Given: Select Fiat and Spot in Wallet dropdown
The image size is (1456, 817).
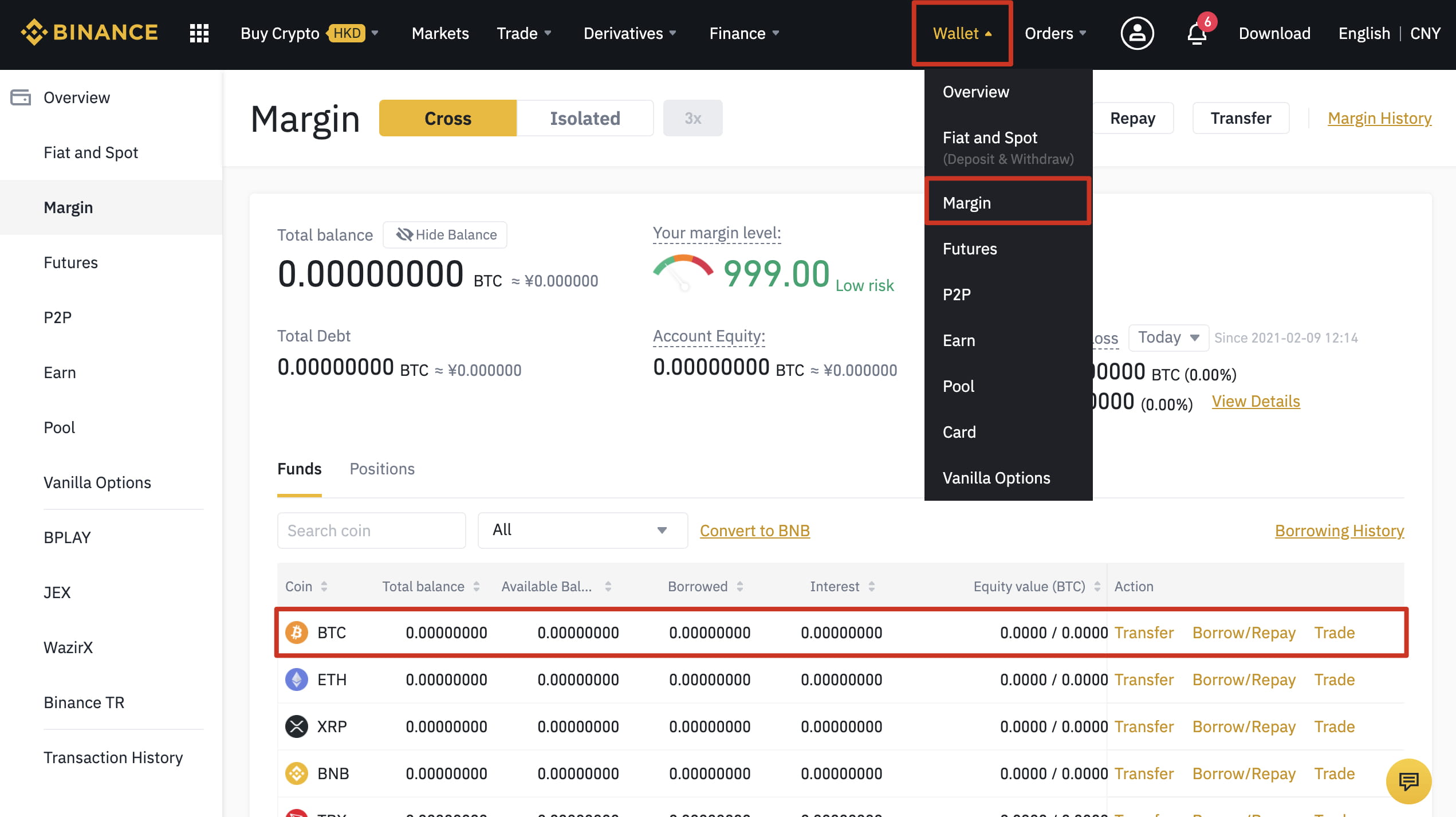Looking at the screenshot, I should tap(1008, 147).
